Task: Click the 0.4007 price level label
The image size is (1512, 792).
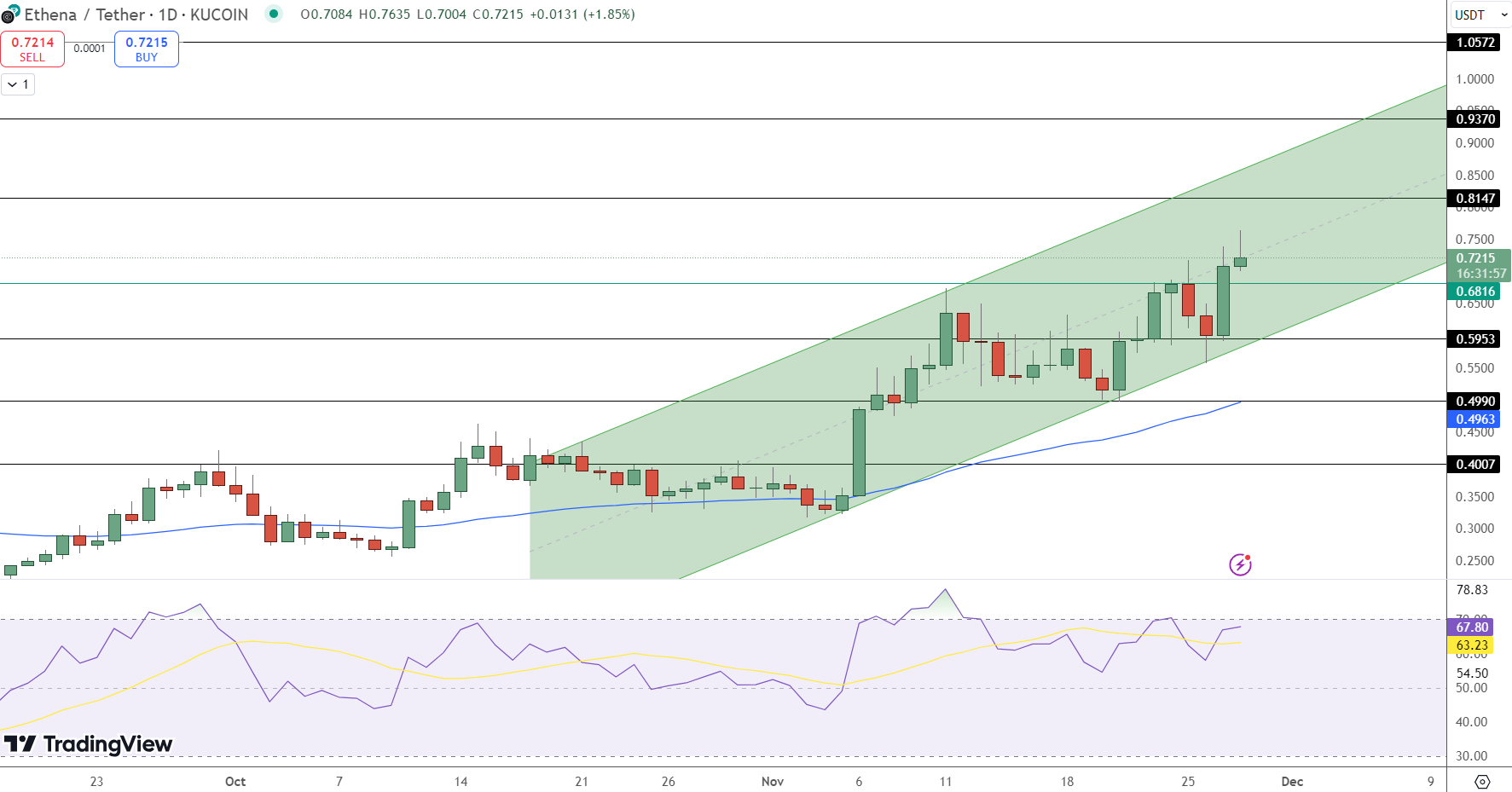Action: (x=1474, y=465)
